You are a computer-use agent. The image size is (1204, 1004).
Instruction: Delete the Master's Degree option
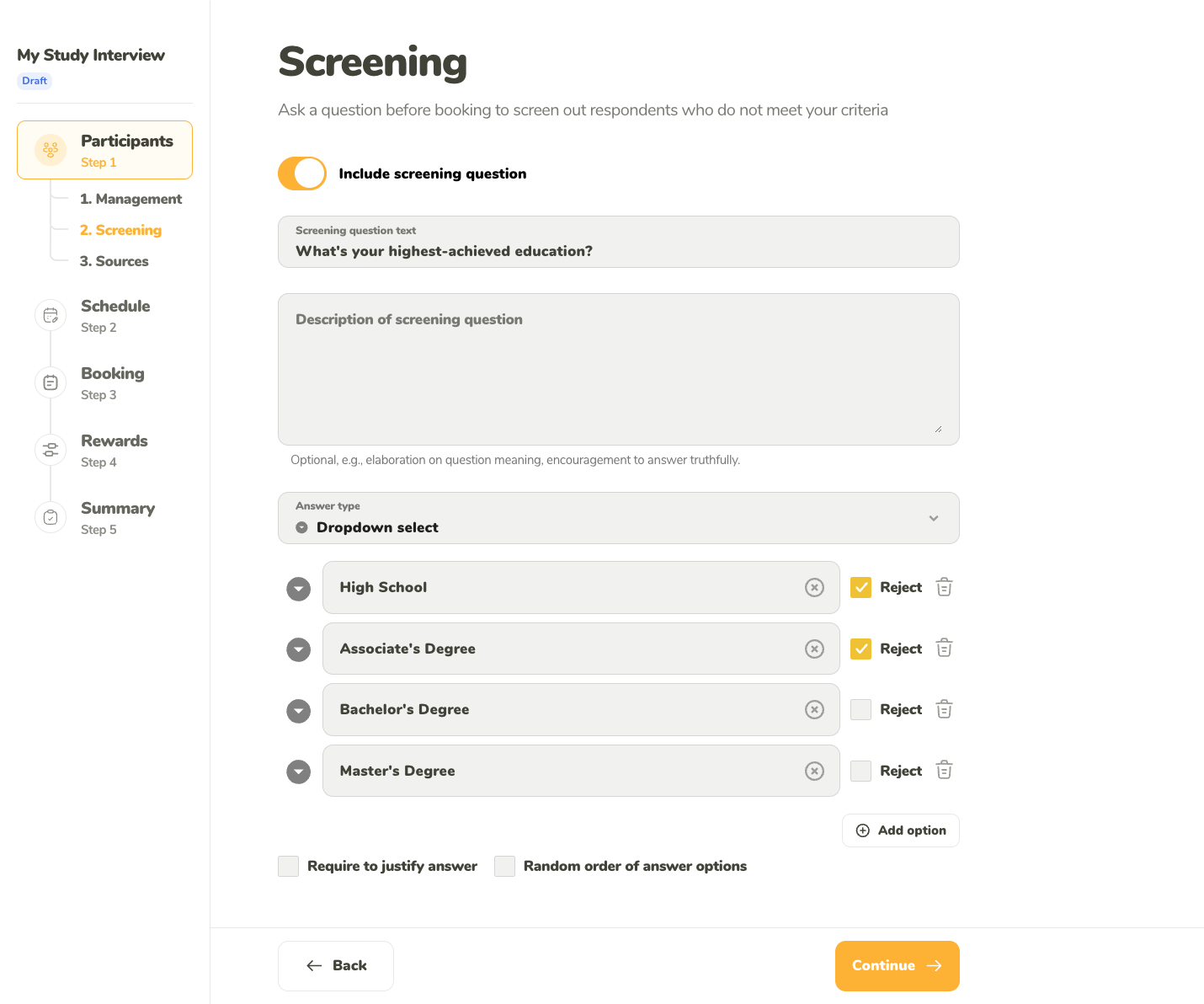click(x=944, y=771)
